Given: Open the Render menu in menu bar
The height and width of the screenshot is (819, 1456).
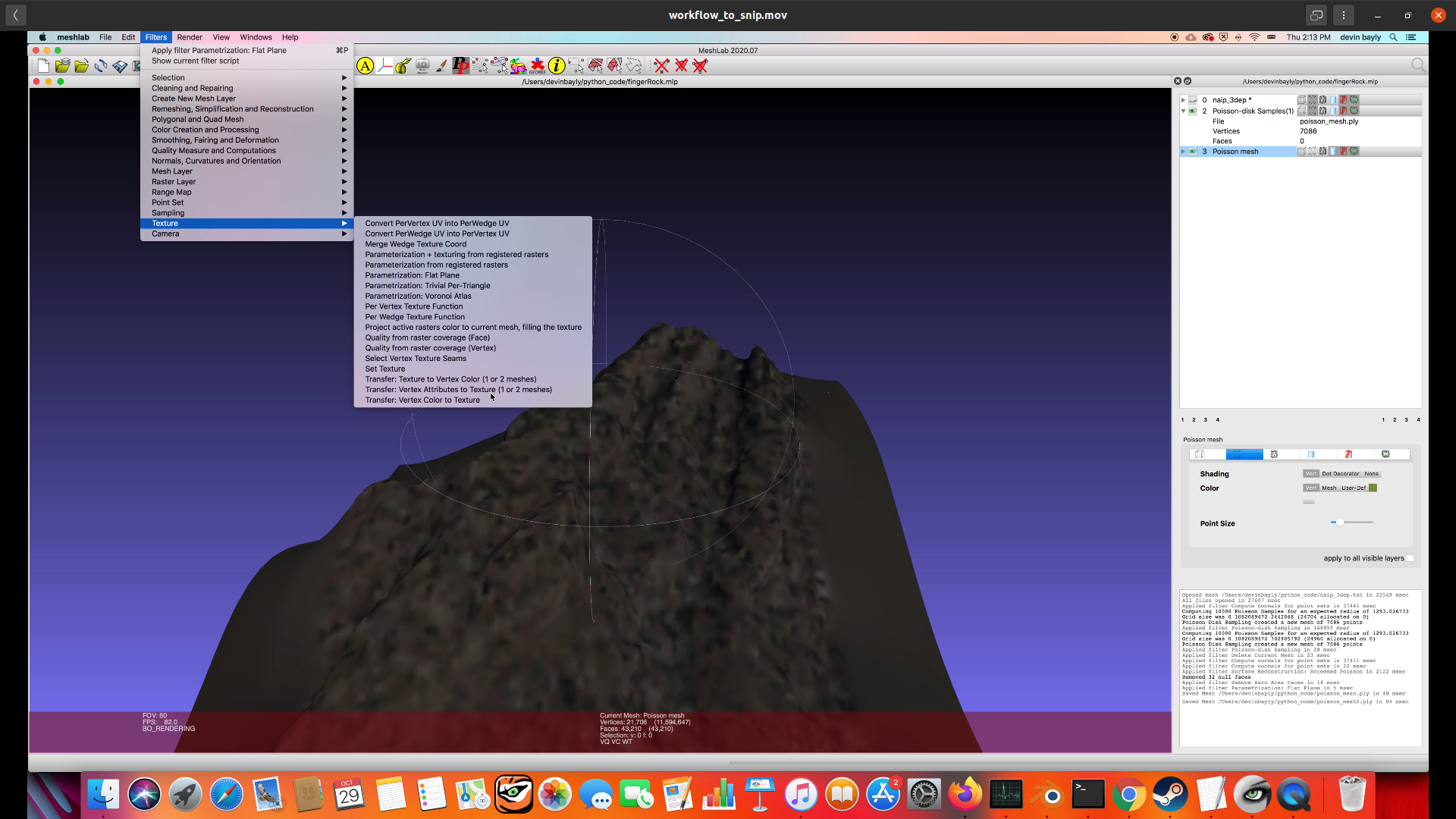Looking at the screenshot, I should 190,37.
